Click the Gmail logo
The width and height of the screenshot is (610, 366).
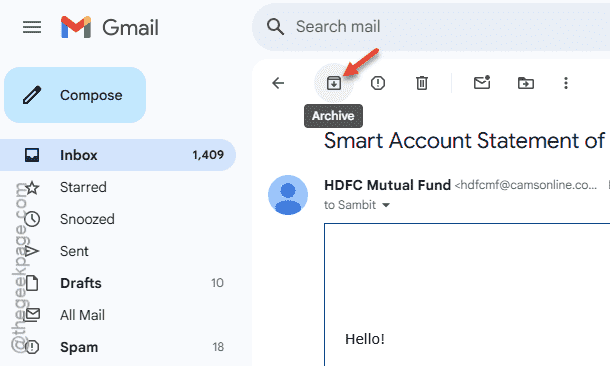pos(110,27)
